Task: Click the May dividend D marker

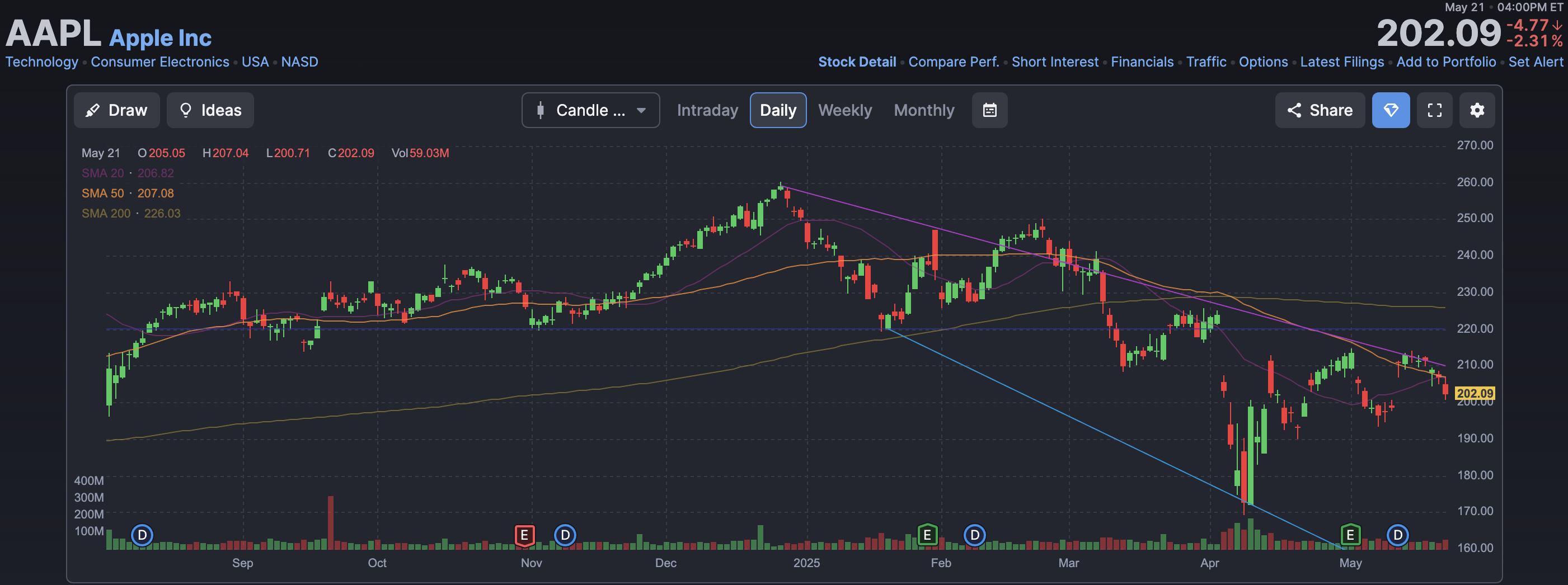Action: pyautogui.click(x=1397, y=535)
